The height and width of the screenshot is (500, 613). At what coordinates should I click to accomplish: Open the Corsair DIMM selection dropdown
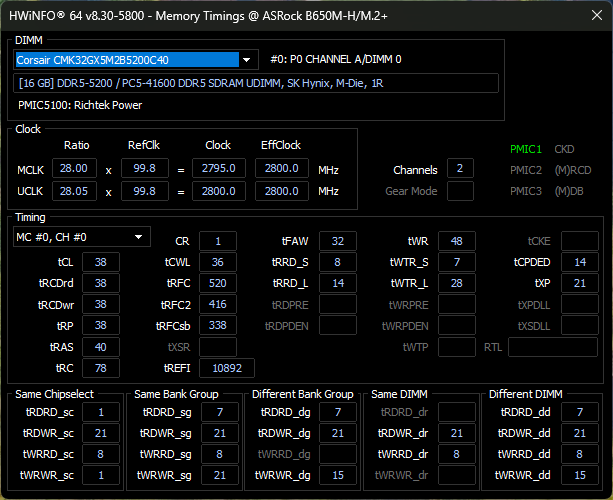[136, 60]
